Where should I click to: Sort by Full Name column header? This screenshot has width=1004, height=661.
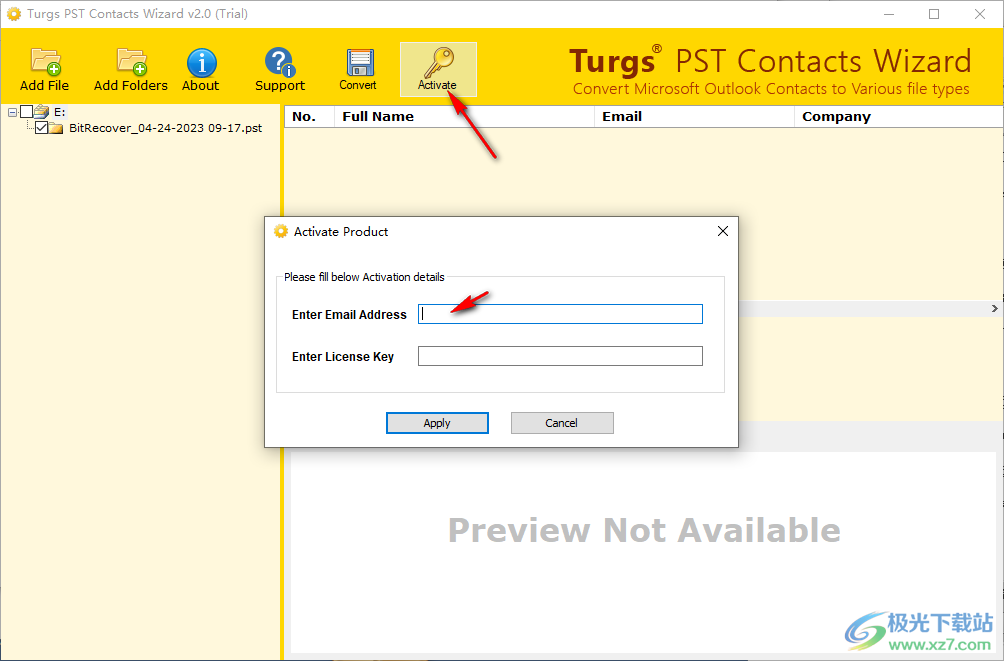(464, 117)
